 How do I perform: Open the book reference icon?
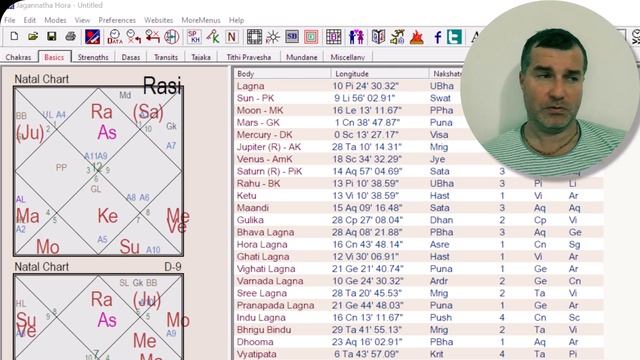(378, 37)
